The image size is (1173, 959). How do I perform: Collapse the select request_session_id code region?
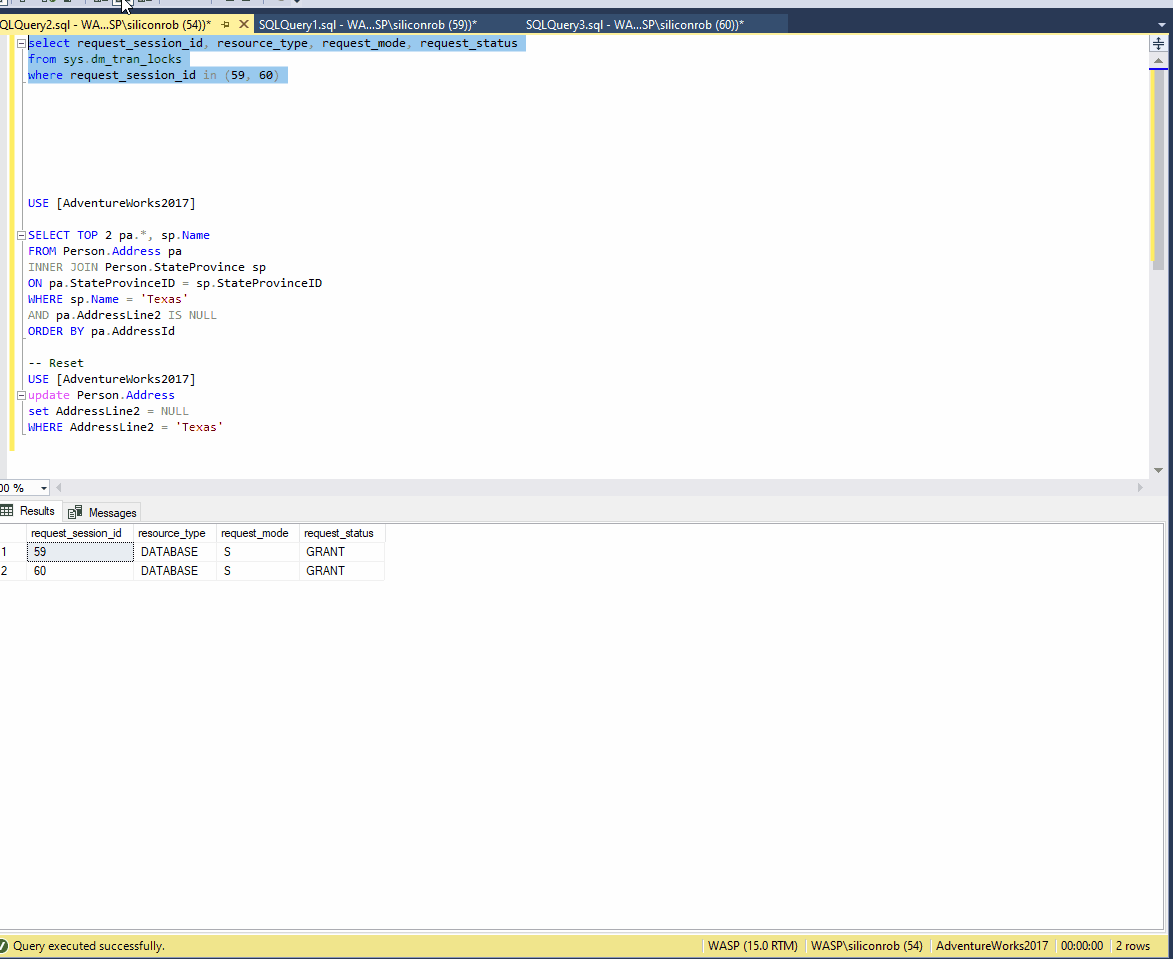19,42
